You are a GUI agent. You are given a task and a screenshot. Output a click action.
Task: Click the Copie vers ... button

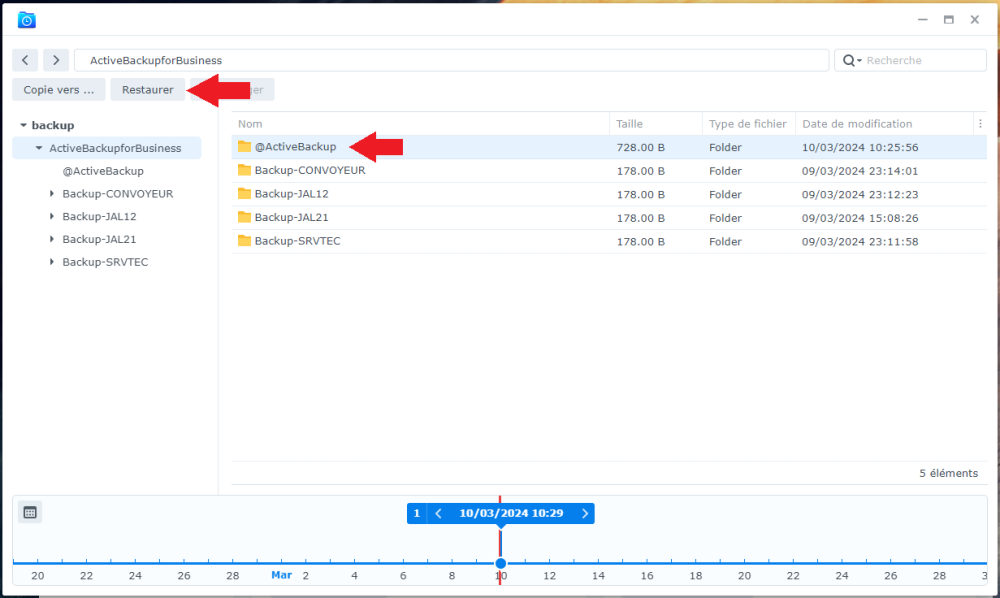click(x=59, y=90)
